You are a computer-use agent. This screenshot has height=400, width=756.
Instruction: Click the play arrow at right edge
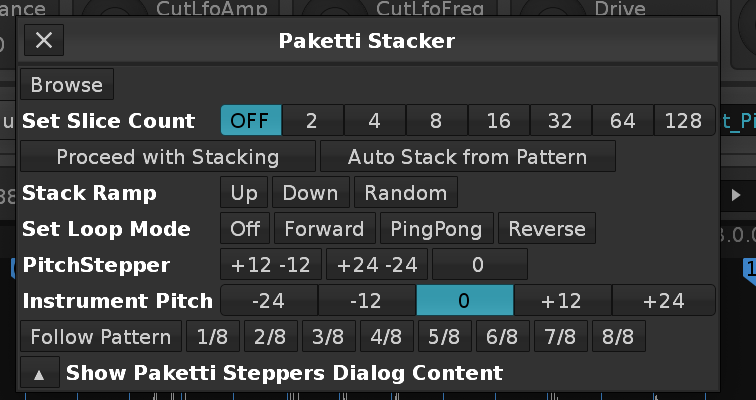pos(736,194)
